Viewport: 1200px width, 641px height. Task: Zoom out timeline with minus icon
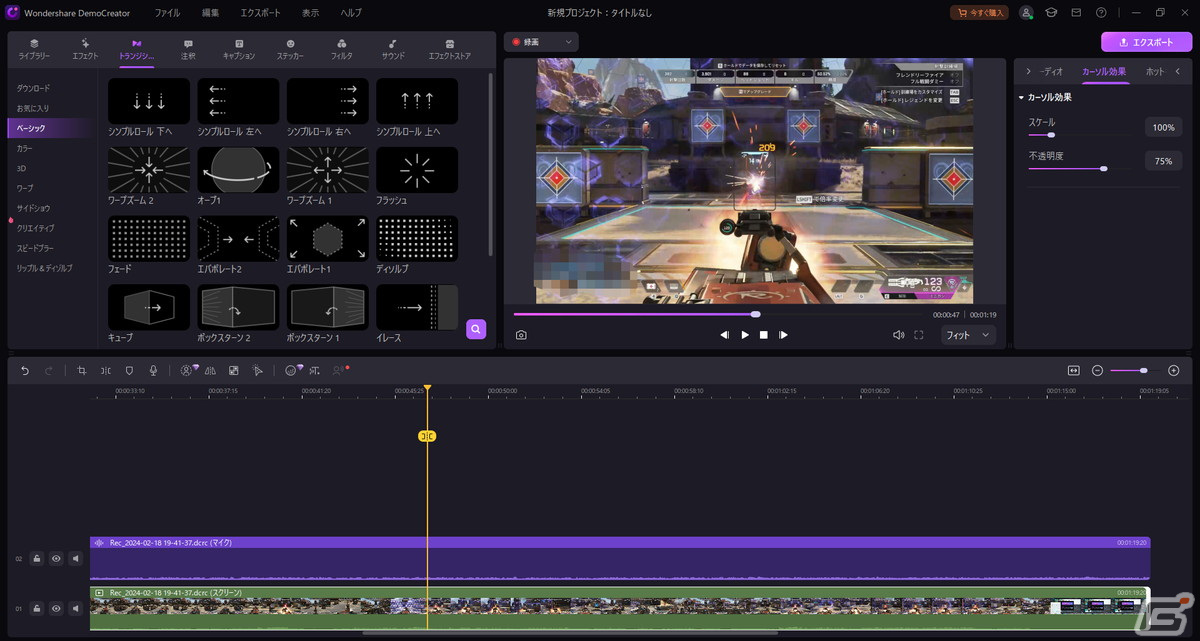tap(1097, 370)
